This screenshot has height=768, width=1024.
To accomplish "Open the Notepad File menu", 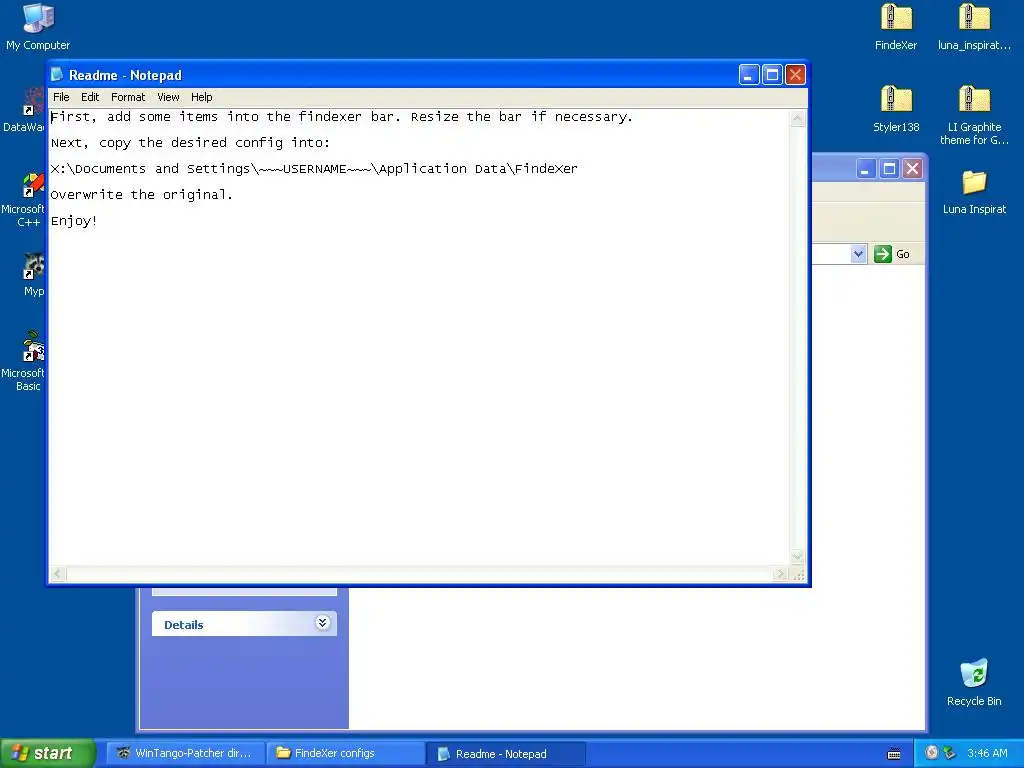I will tap(61, 97).
